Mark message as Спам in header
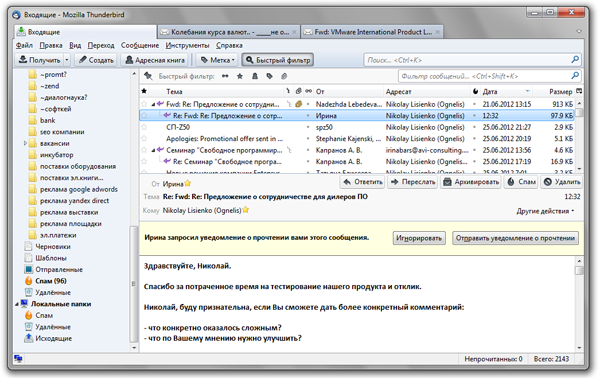This screenshot has width=600, height=378. (x=522, y=182)
